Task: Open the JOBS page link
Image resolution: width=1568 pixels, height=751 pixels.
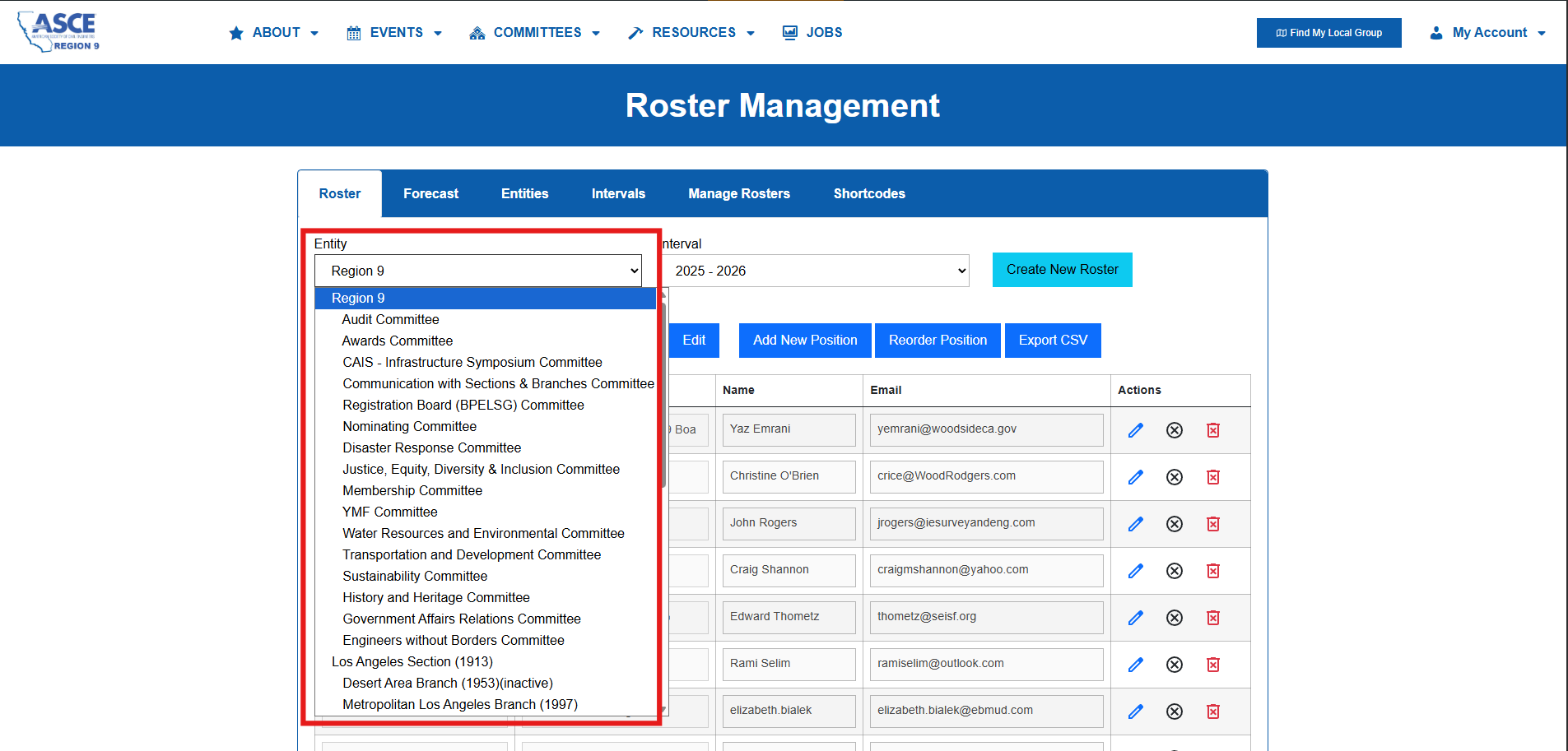Action: coord(812,33)
